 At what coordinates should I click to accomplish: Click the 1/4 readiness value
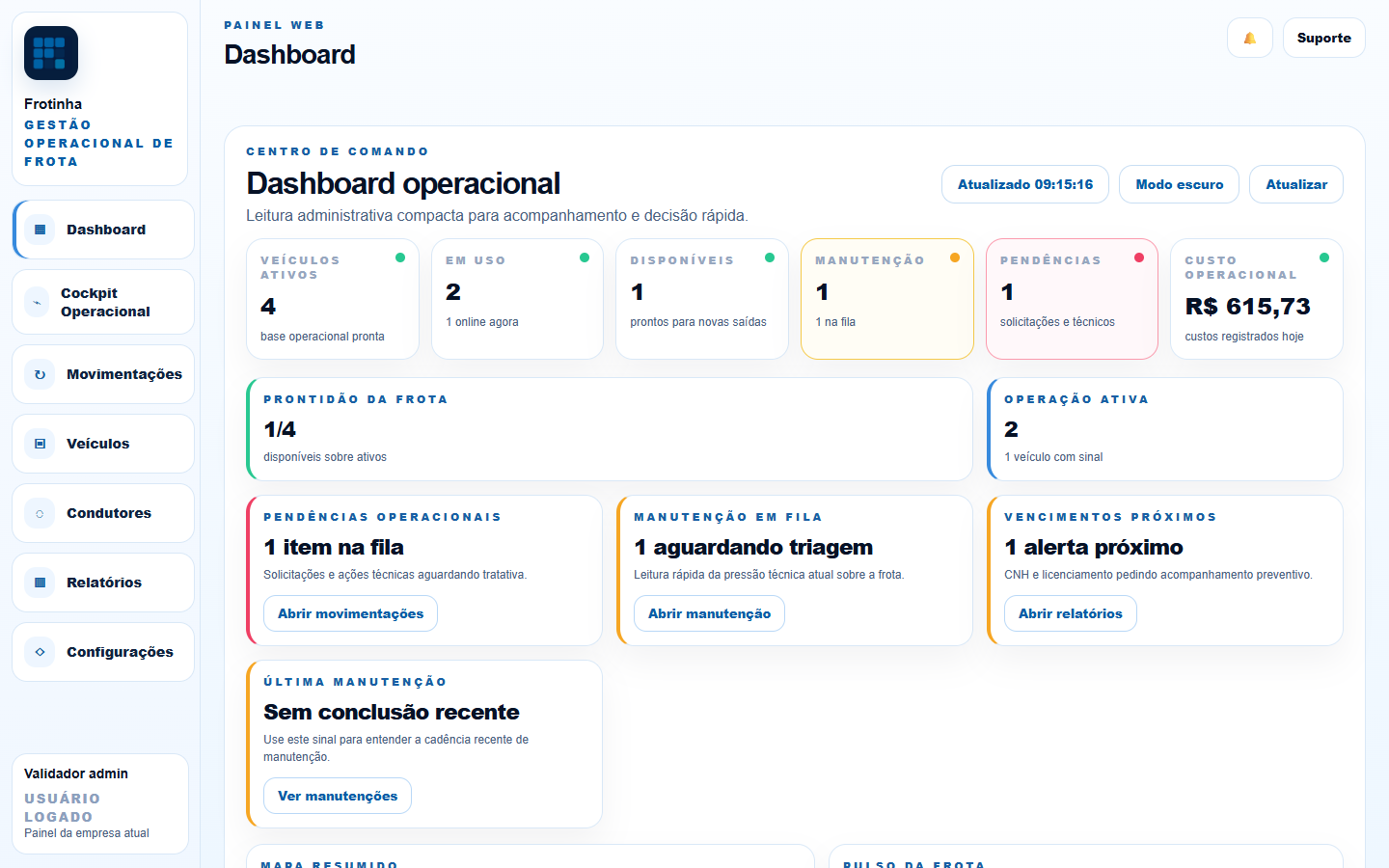click(280, 429)
